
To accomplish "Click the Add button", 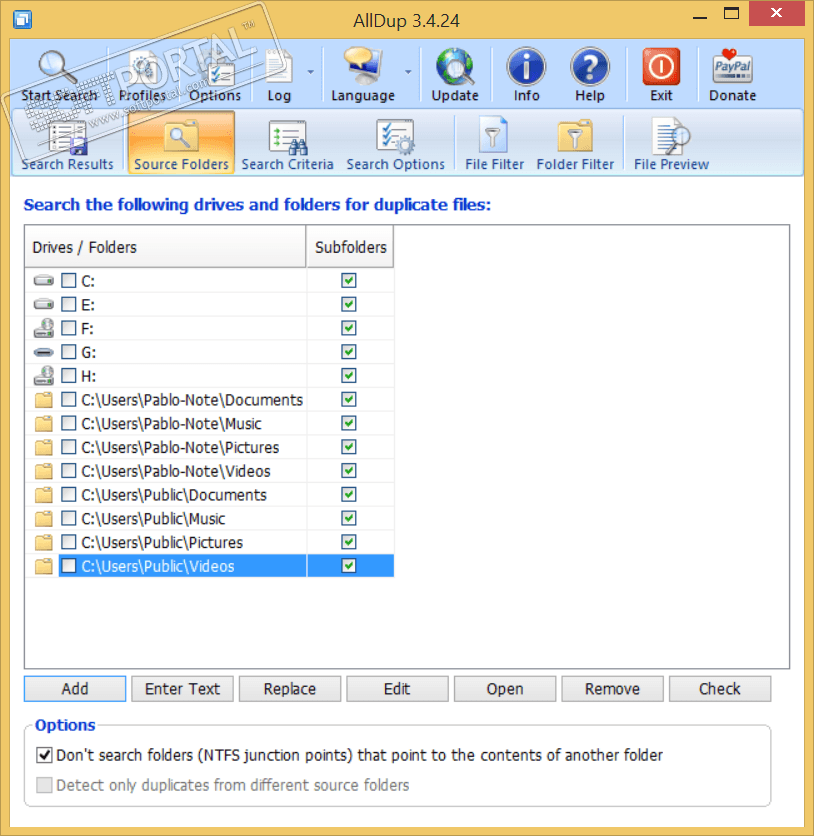I will point(75,689).
